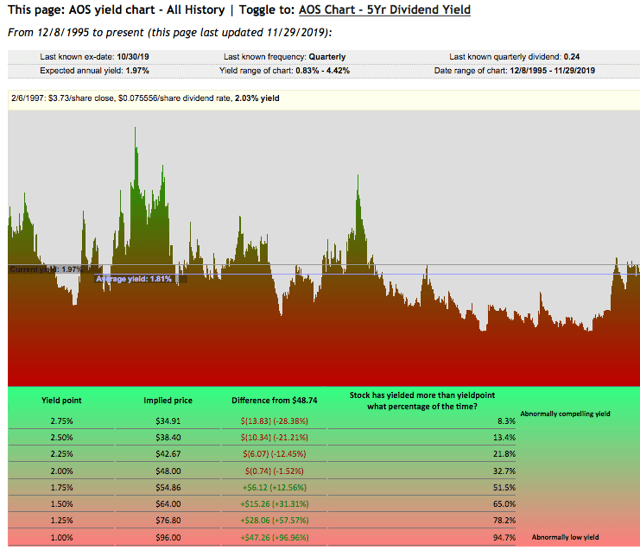Click the Abnormally low yield label
Viewport: 640px width, 550px height.
pyautogui.click(x=565, y=537)
